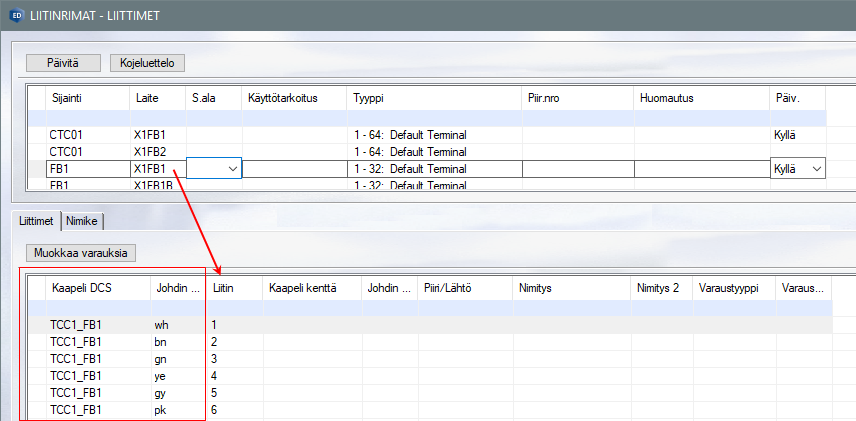Click the Huomautus field in FB1 row
The height and width of the screenshot is (421, 856).
700,170
